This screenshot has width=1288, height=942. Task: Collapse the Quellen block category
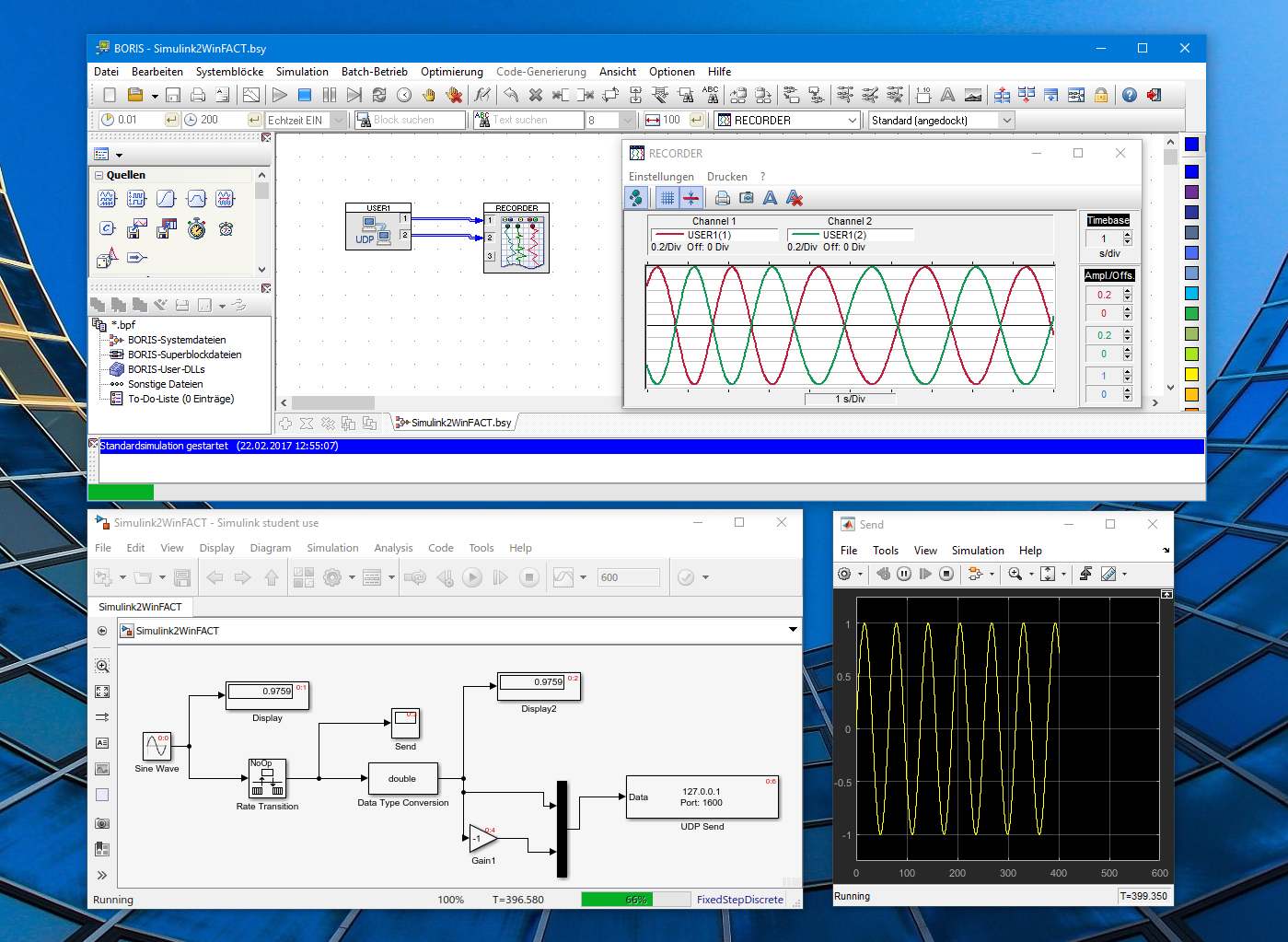pyautogui.click(x=99, y=175)
